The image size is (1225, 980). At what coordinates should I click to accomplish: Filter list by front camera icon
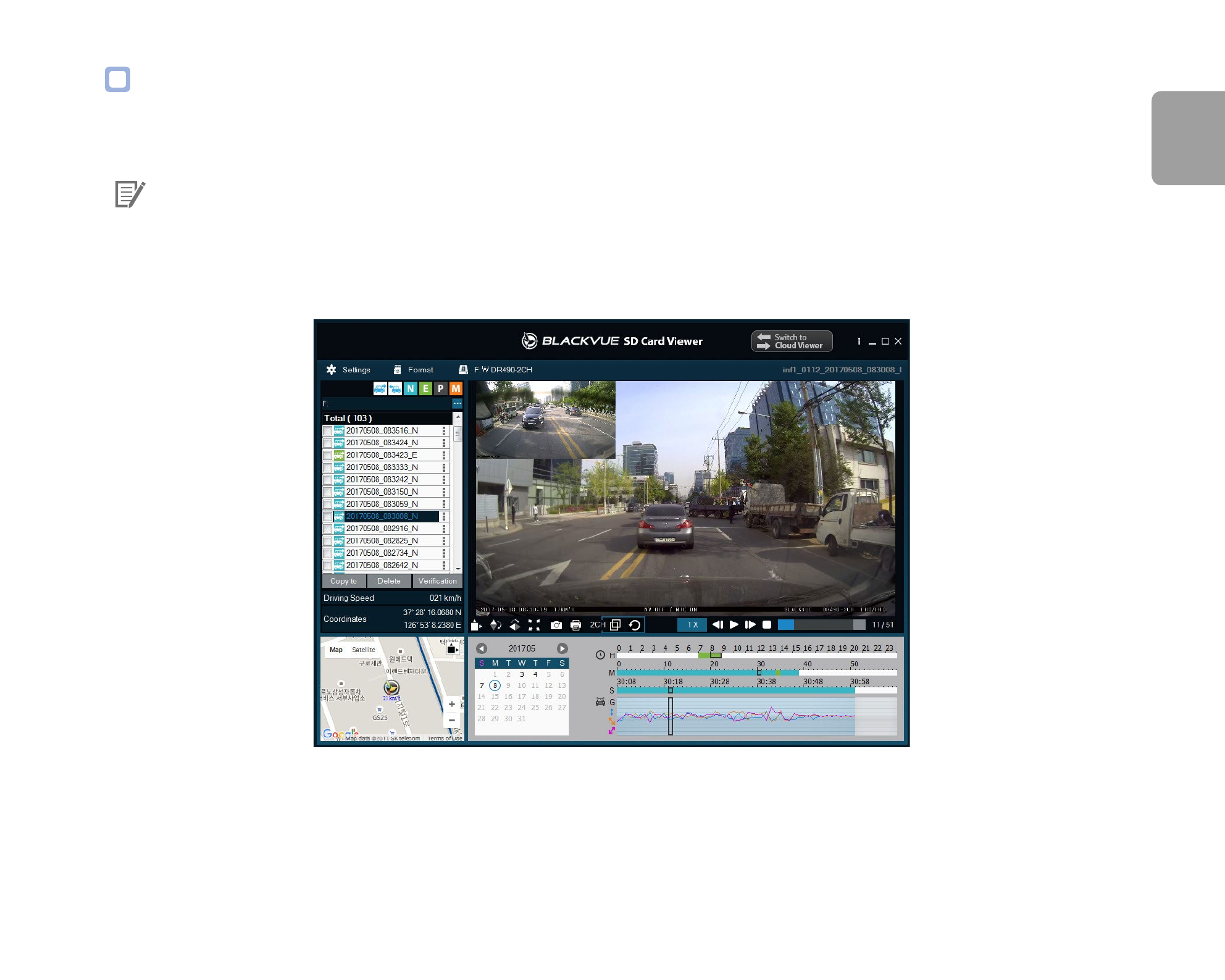[380, 388]
